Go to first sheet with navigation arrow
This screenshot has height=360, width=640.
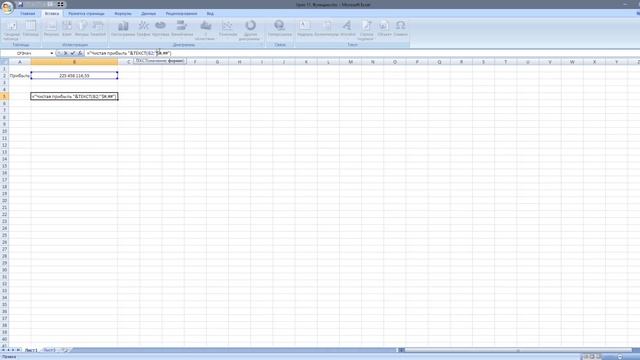[x=3, y=350]
